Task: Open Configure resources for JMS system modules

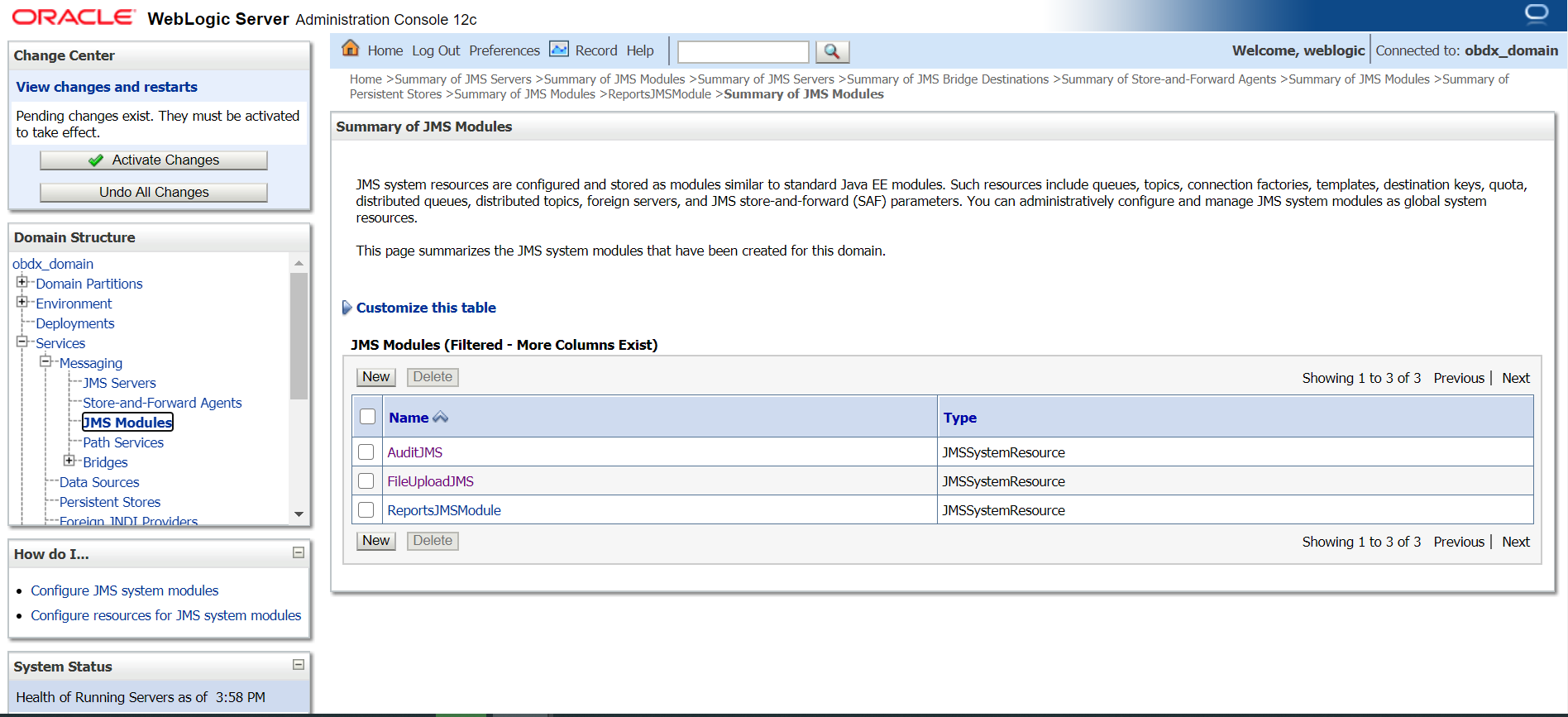Action: click(x=166, y=615)
